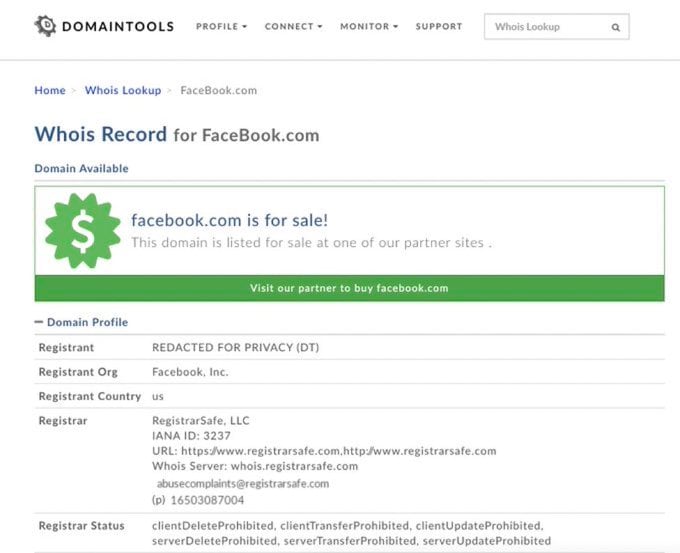Click the Registrar Status label
This screenshot has height=553, width=680.
point(82,526)
